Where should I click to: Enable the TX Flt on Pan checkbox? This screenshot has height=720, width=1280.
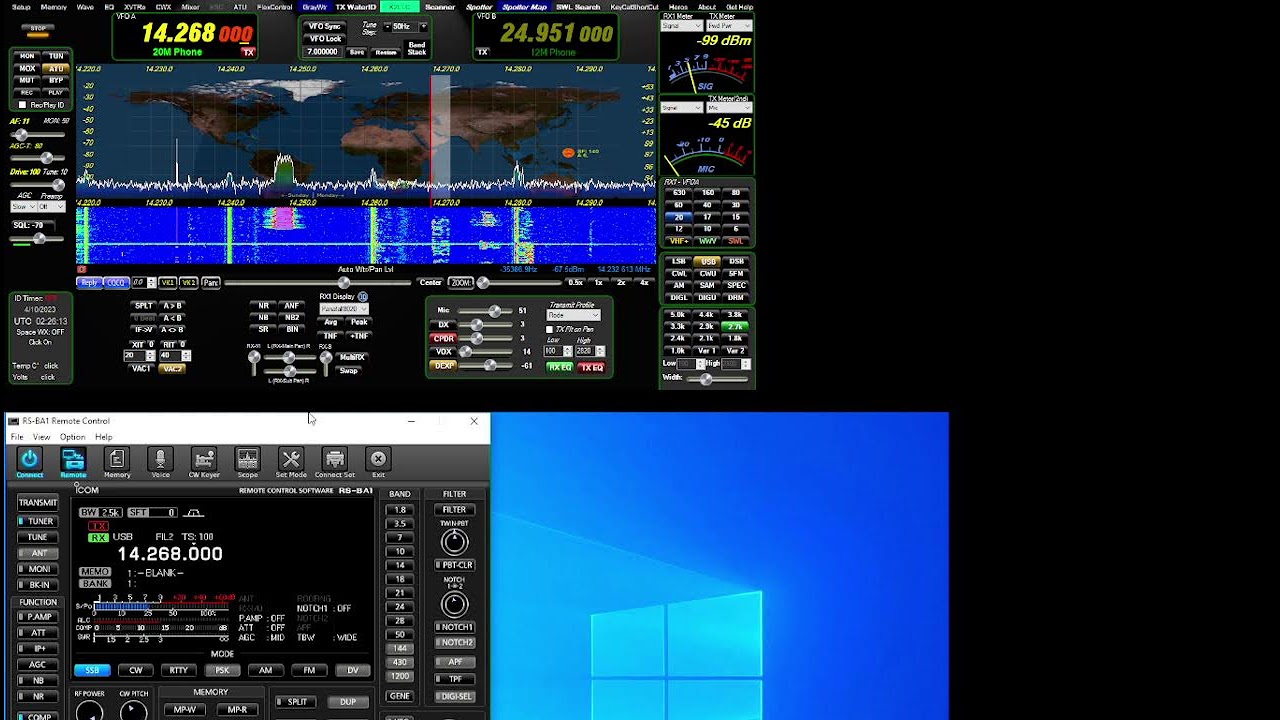(549, 330)
